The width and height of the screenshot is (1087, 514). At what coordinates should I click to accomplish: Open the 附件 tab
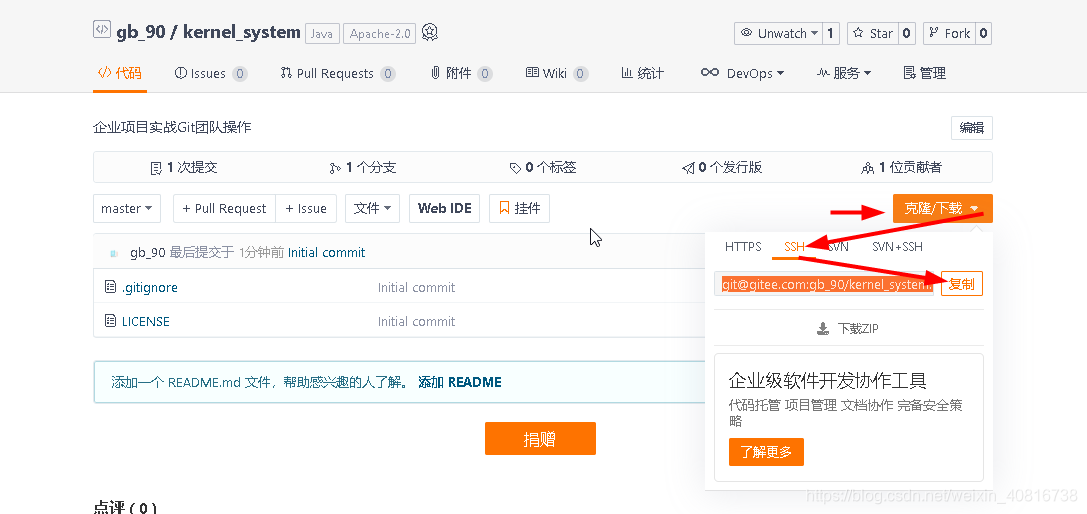(461, 73)
